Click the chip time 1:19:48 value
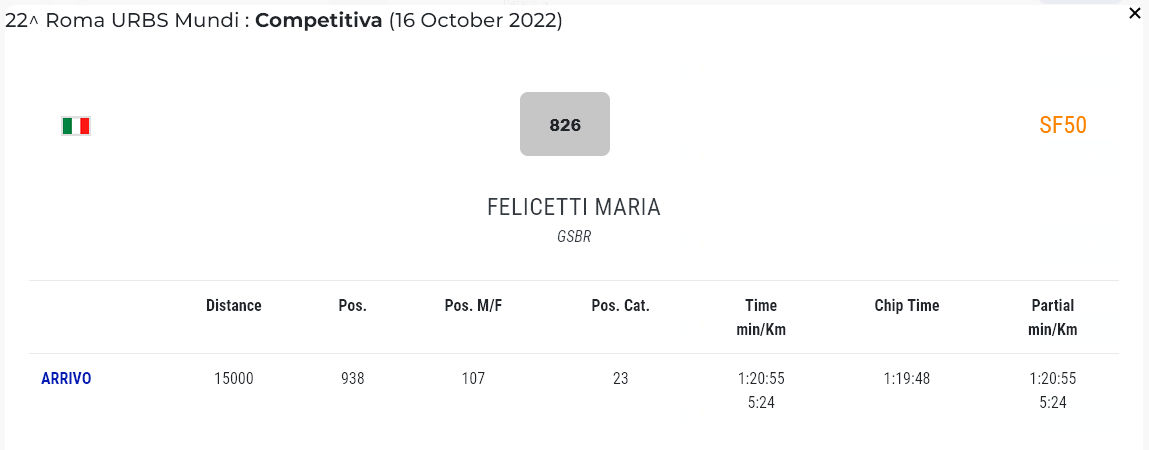 pyautogui.click(x=906, y=378)
